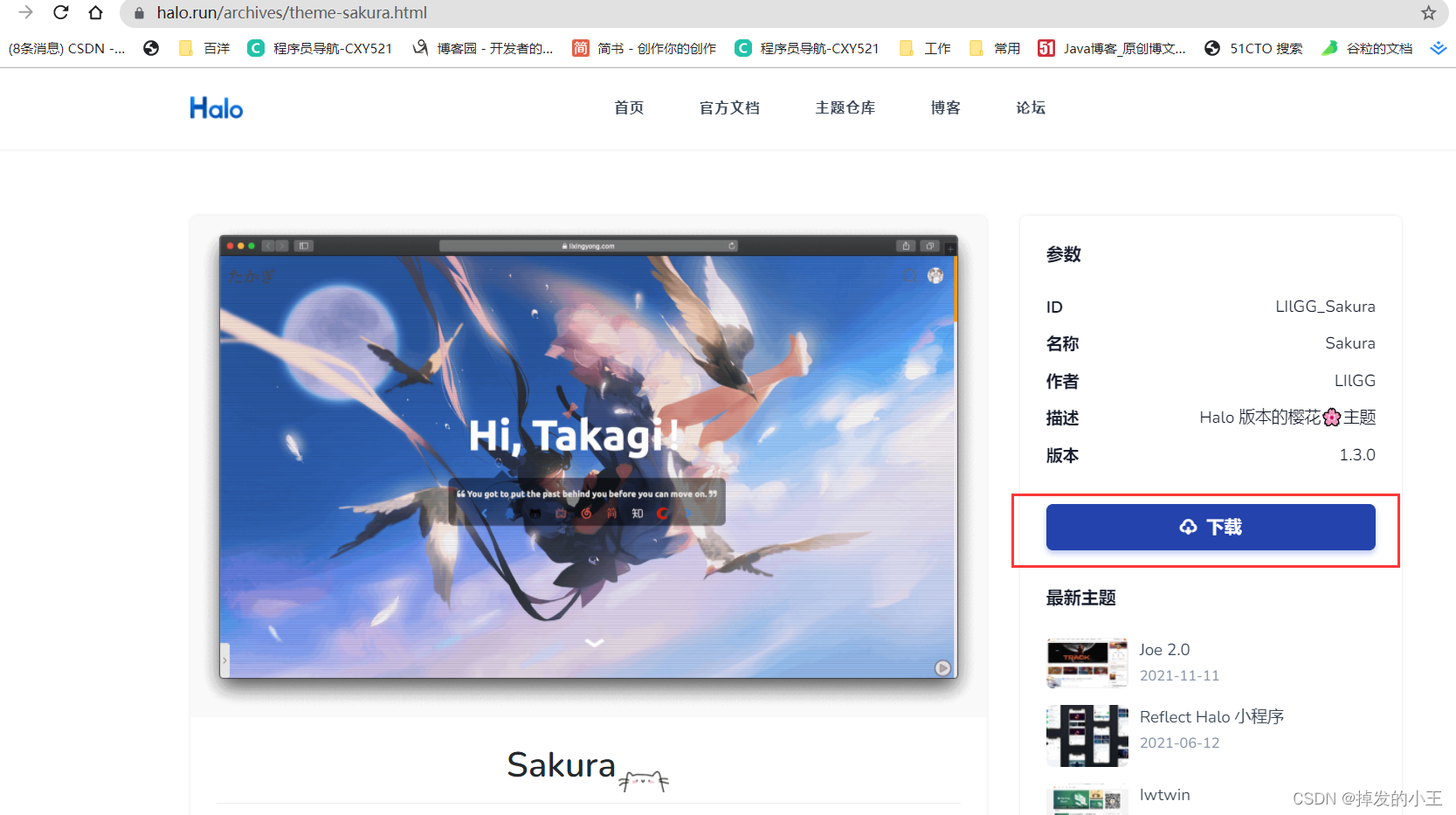The width and height of the screenshot is (1456, 815).
Task: Click the play icon on preview image
Action: pos(942,668)
